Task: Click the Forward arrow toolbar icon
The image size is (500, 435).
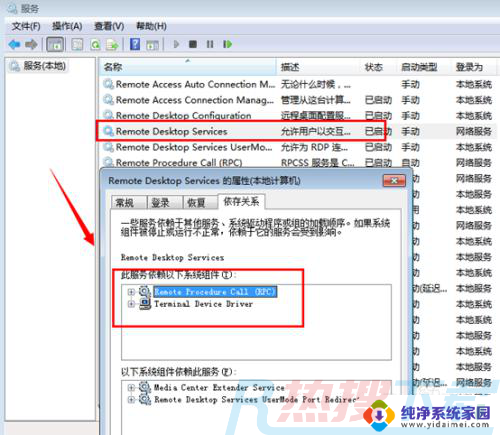Action: [31, 44]
